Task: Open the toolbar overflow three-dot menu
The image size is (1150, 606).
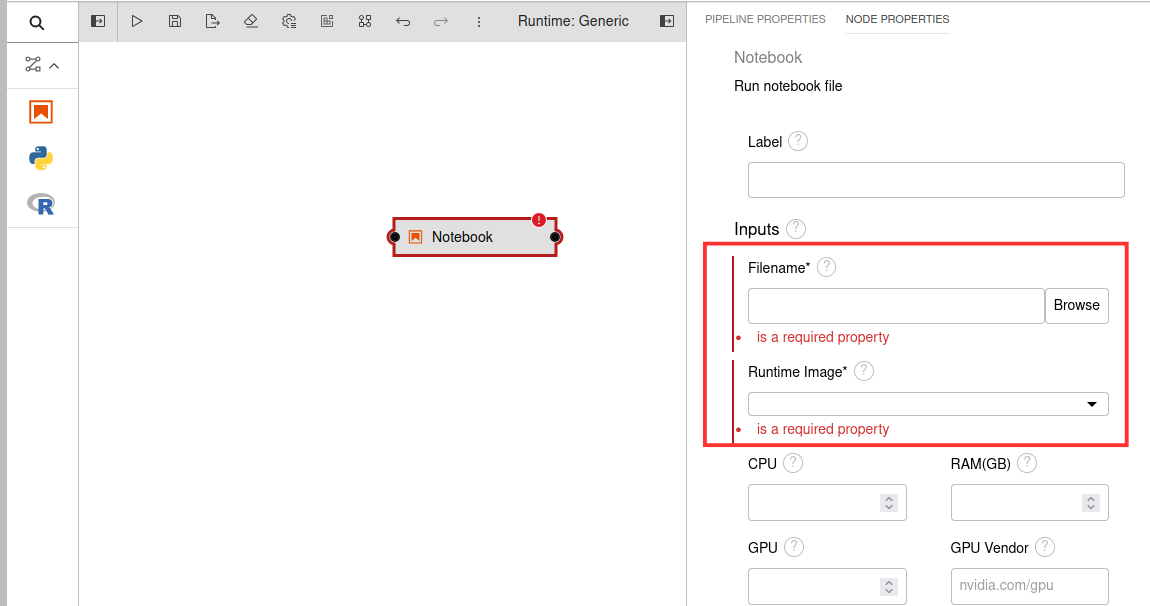Action: tap(479, 21)
